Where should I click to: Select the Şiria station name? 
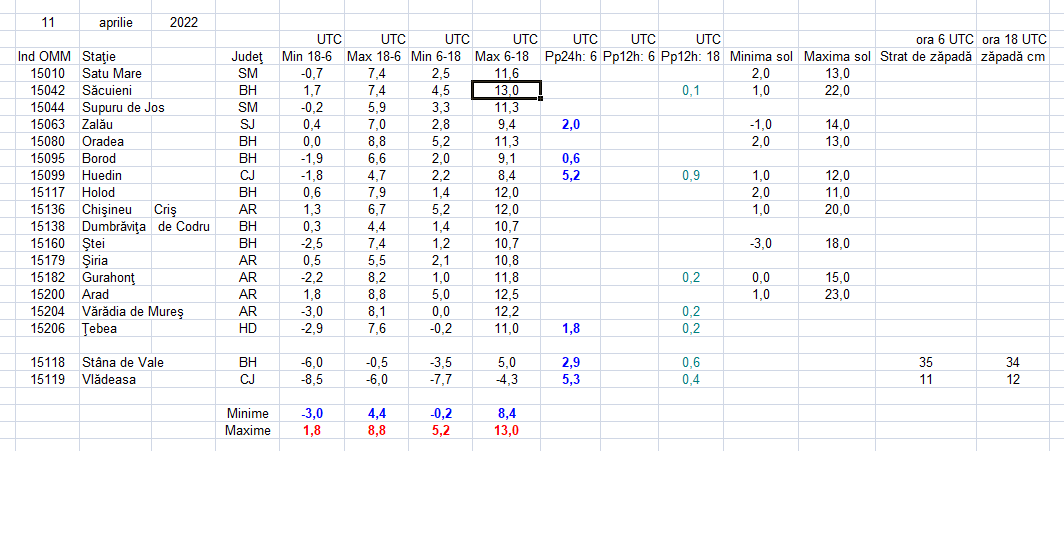pyautogui.click(x=95, y=260)
